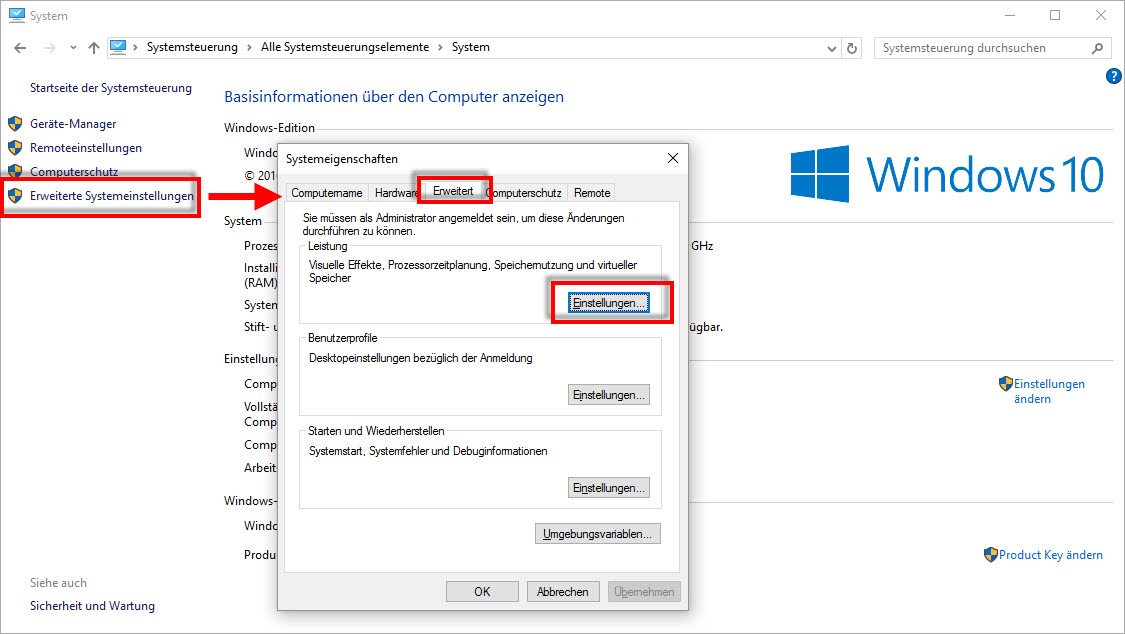Image resolution: width=1125 pixels, height=634 pixels.
Task: Navigate back with the back arrow
Action: point(20,47)
